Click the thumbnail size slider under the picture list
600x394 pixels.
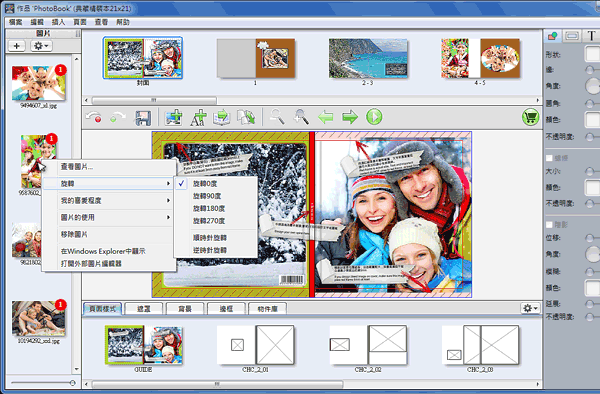point(42,383)
